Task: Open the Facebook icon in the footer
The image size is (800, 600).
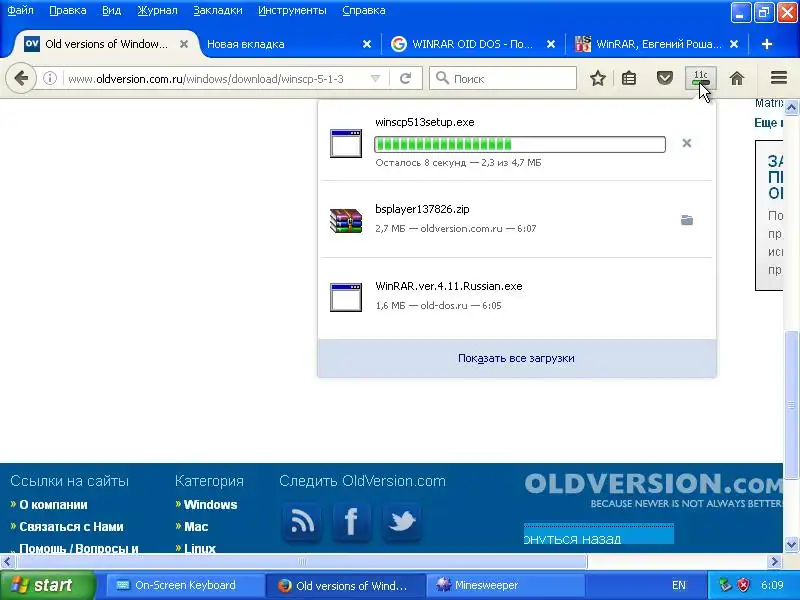Action: pos(352,521)
